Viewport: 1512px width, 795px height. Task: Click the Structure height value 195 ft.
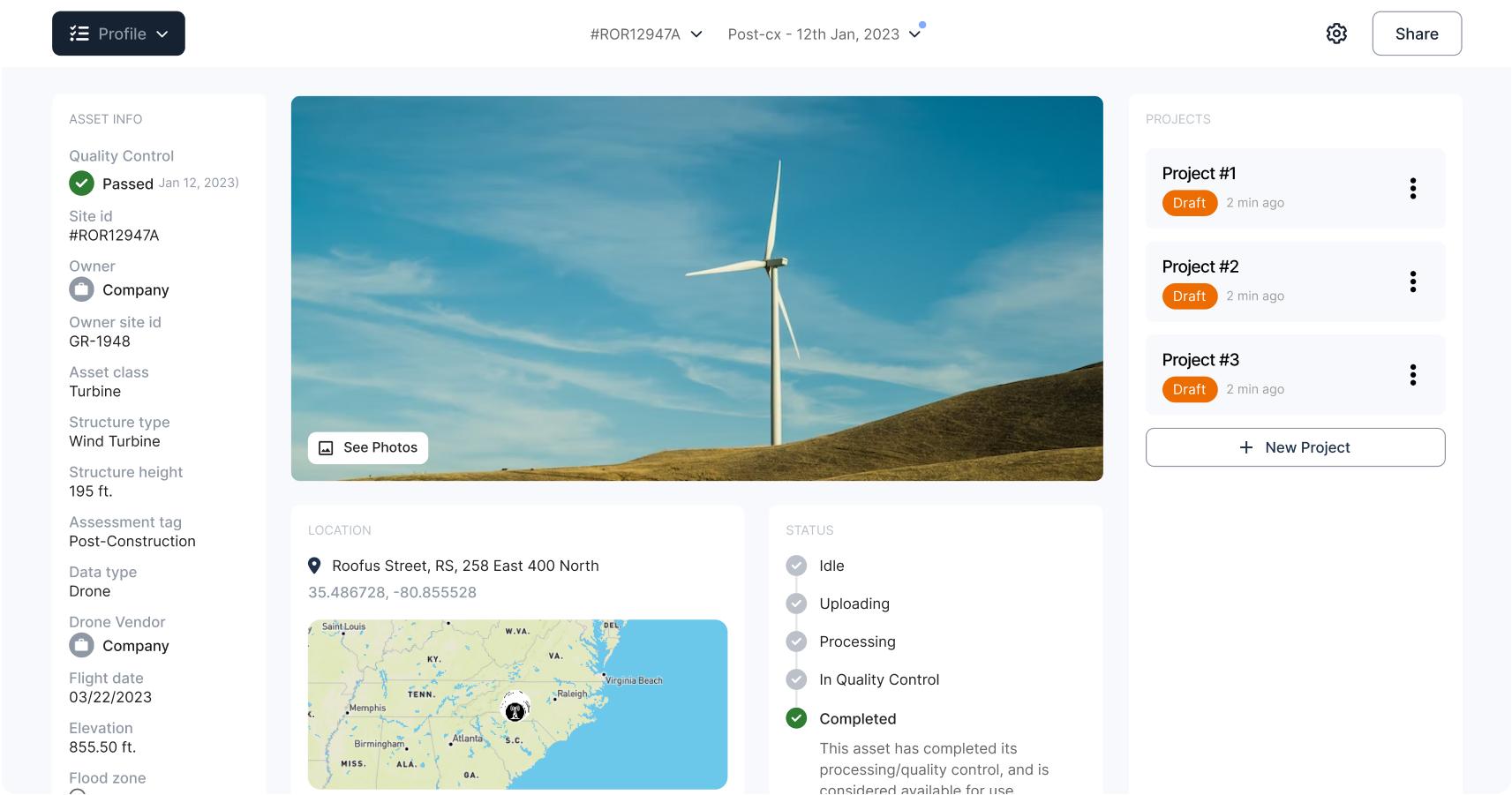coord(91,491)
